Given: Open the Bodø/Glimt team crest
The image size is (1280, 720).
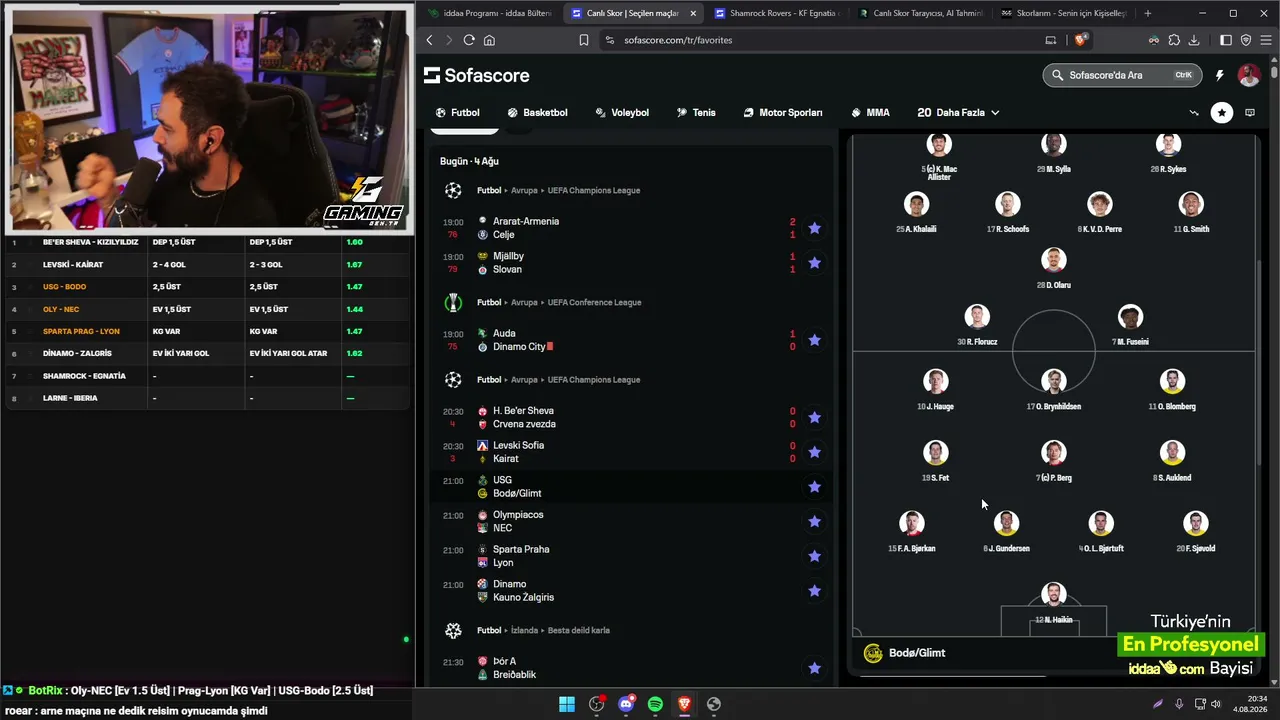Looking at the screenshot, I should [x=873, y=653].
